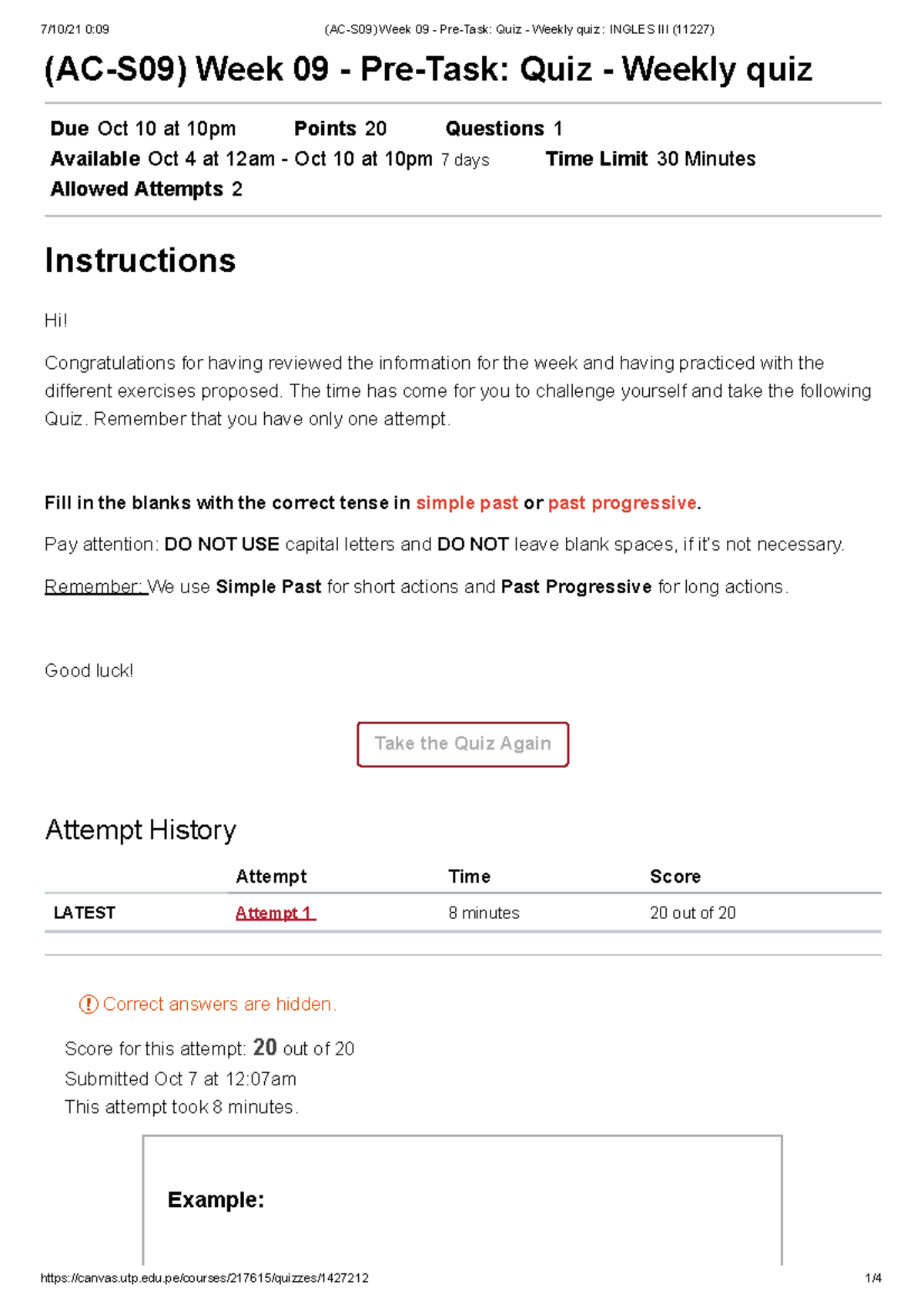Click the 20 out of 20 score cell
This screenshot has width=924, height=1308.
[692, 913]
